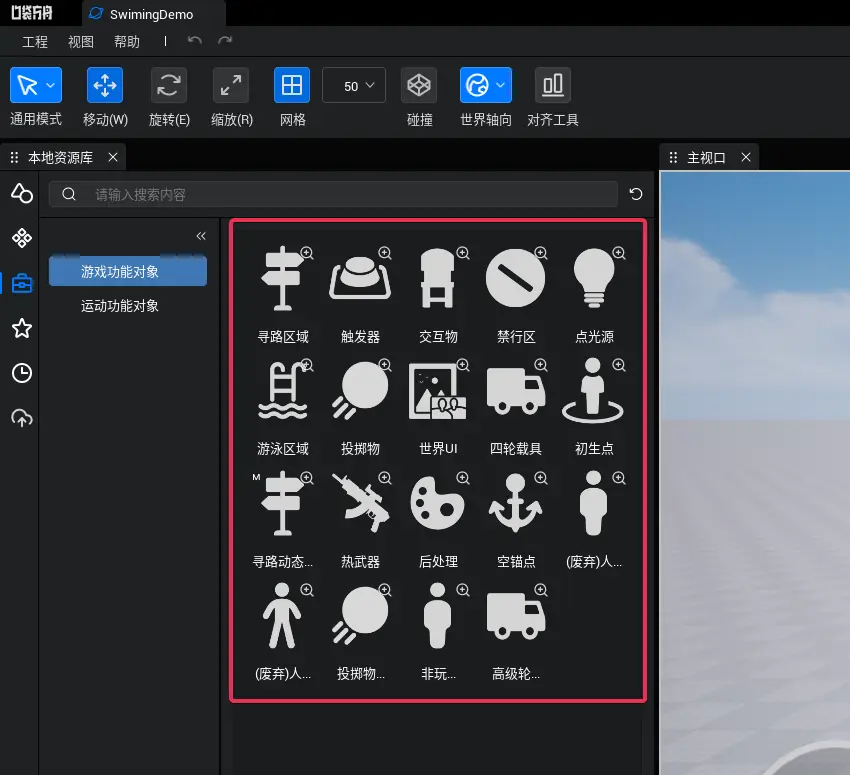Activate the 旋转(E) rotate tool
The width and height of the screenshot is (850, 775).
click(169, 85)
